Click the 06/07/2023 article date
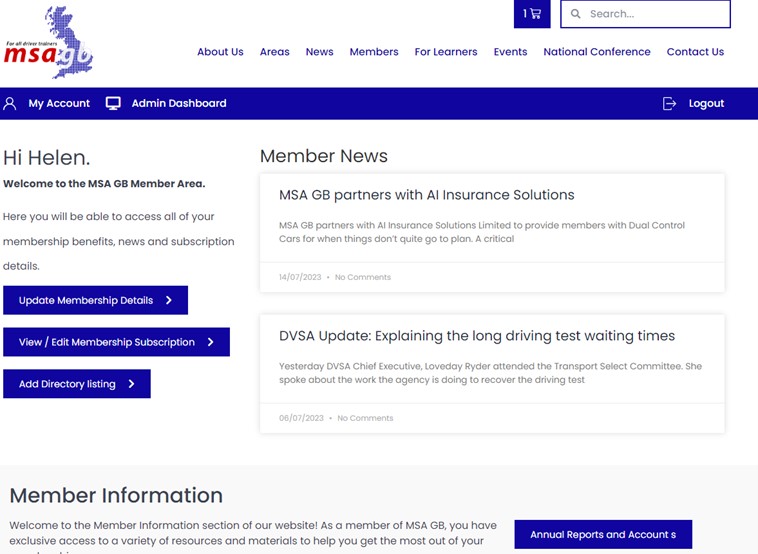Viewport: 758px width, 554px height. tap(301, 418)
